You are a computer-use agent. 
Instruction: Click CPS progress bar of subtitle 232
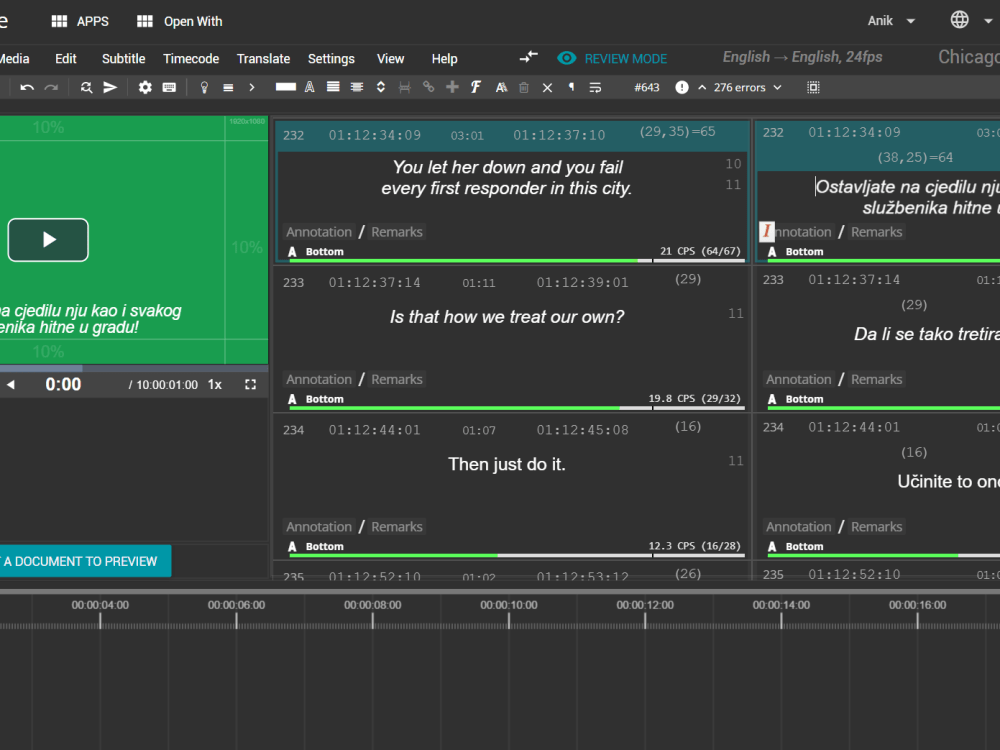coord(517,260)
